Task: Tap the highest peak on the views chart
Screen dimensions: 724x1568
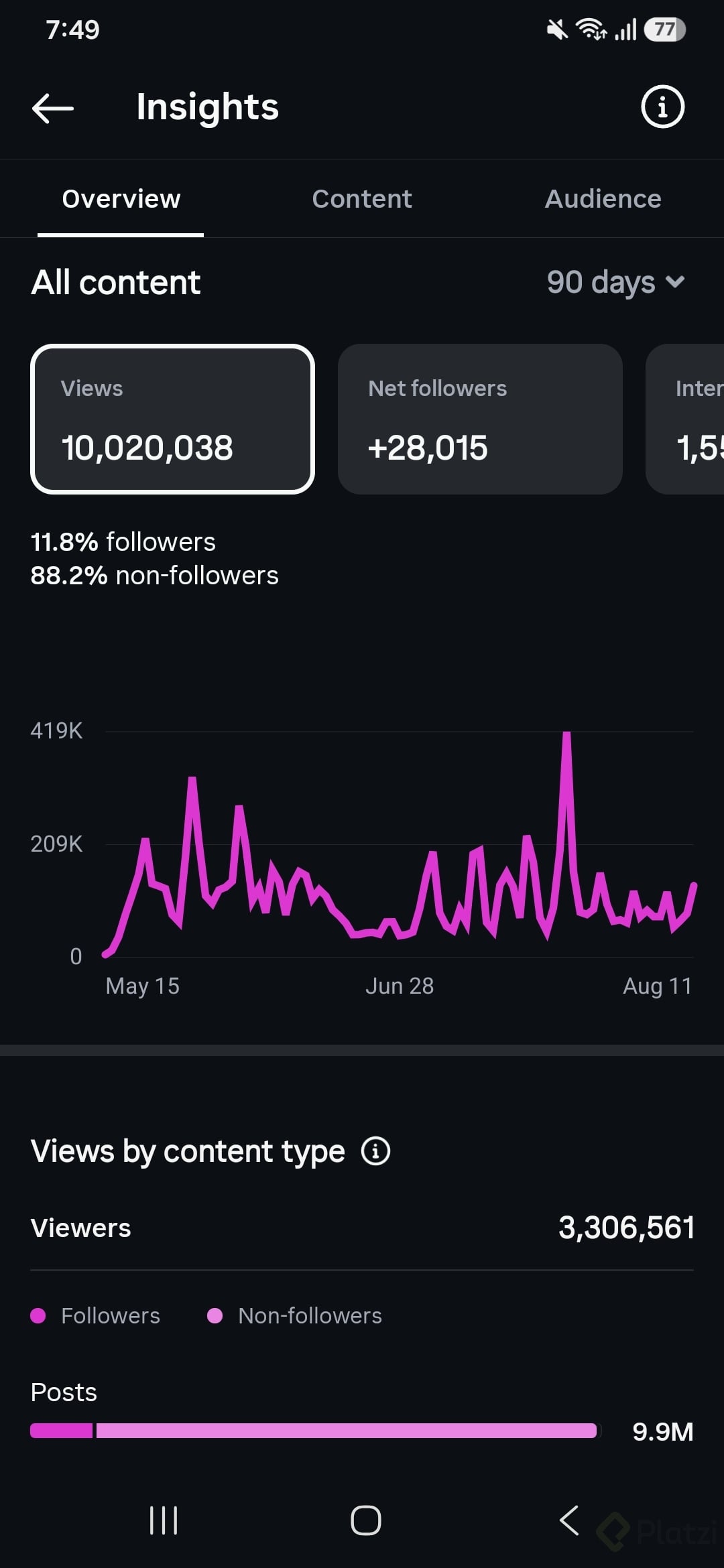Action: (x=566, y=736)
